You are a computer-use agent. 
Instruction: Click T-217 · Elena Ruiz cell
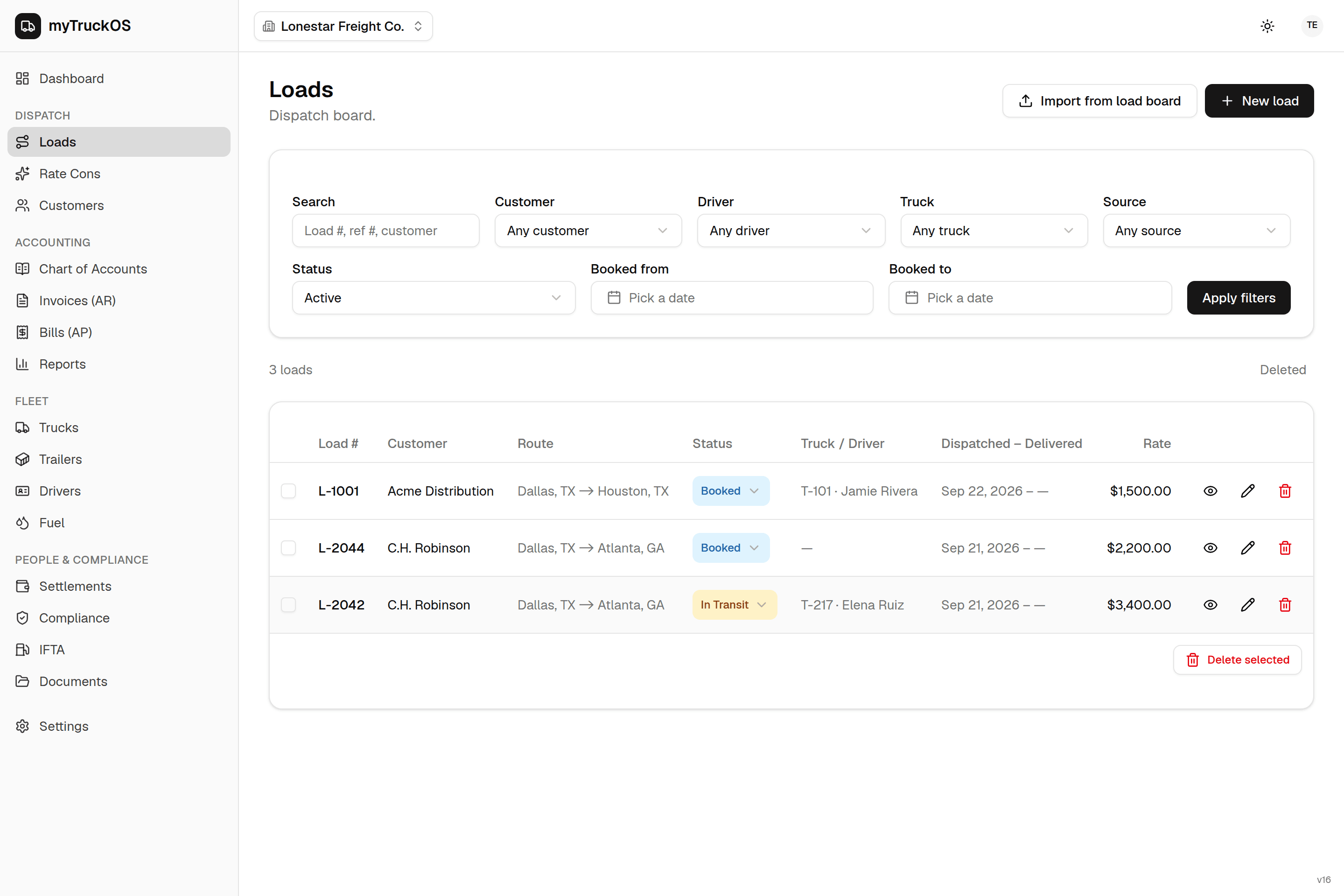coord(852,605)
